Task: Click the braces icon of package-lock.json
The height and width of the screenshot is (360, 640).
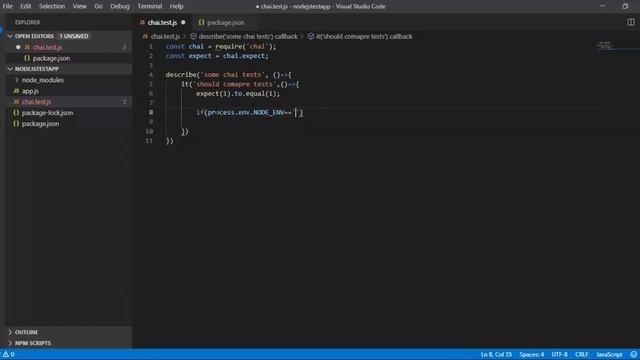Action: [16, 113]
